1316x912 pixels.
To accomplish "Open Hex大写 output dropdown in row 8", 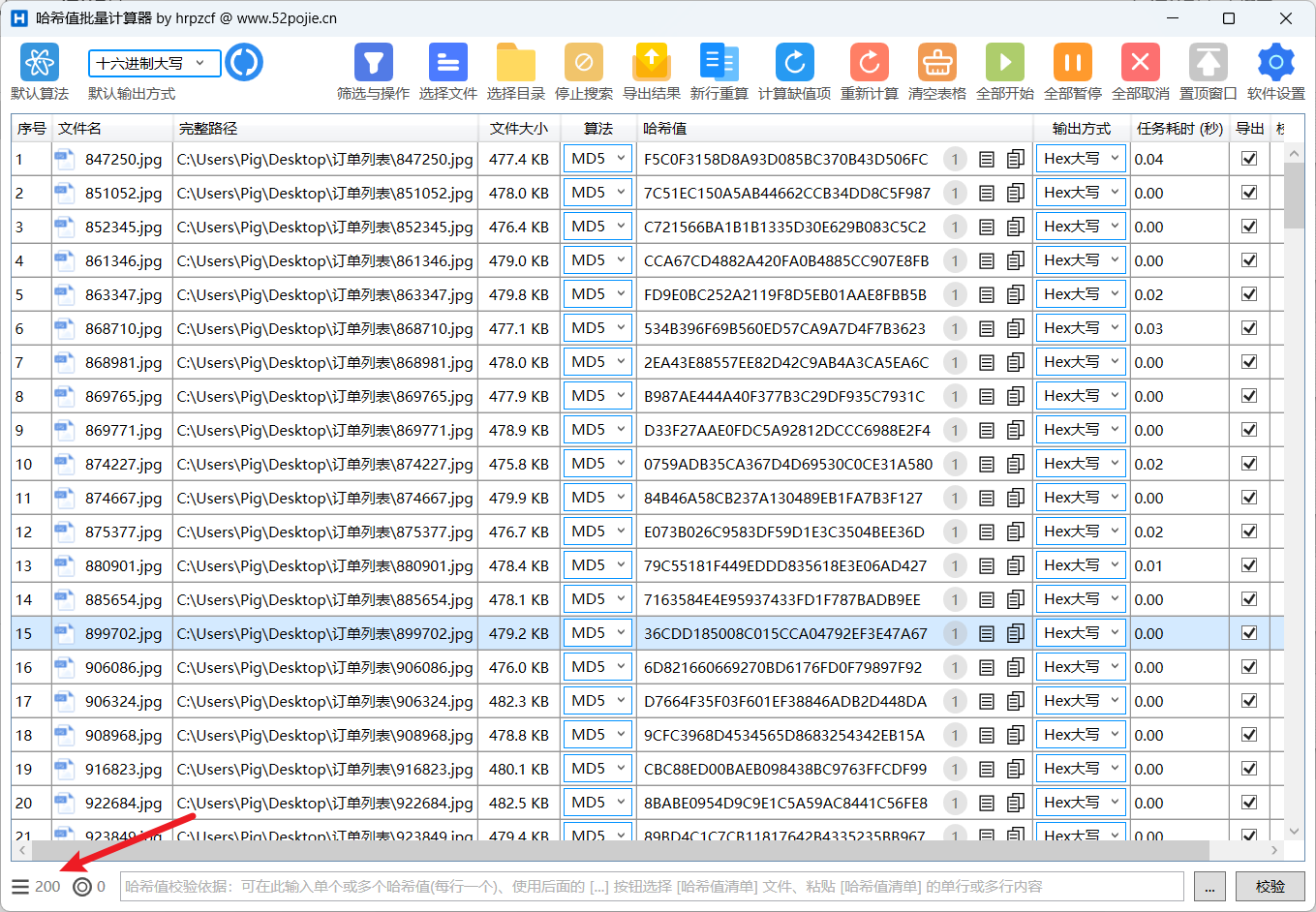I will coord(1081,396).
